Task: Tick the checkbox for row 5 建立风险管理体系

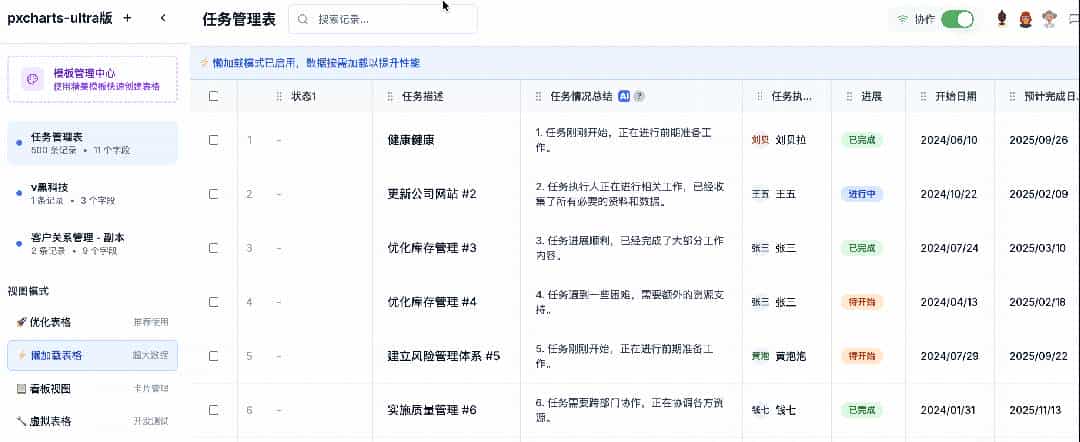Action: click(214, 356)
